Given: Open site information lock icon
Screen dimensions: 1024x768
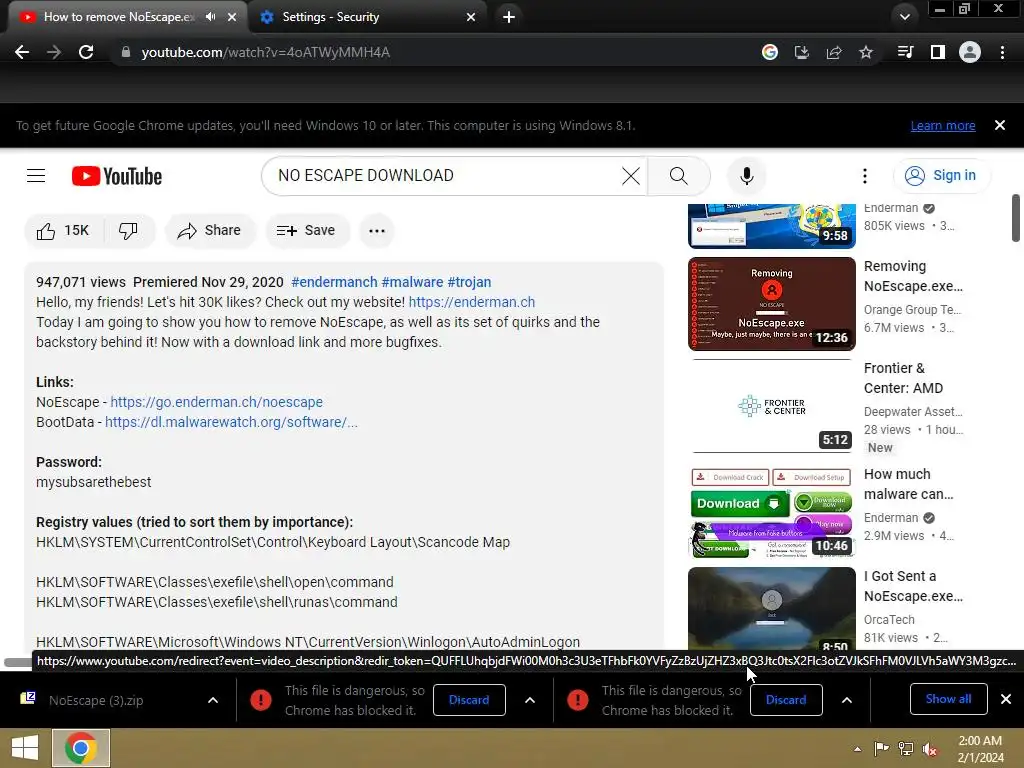Looking at the screenshot, I should click(x=126, y=52).
